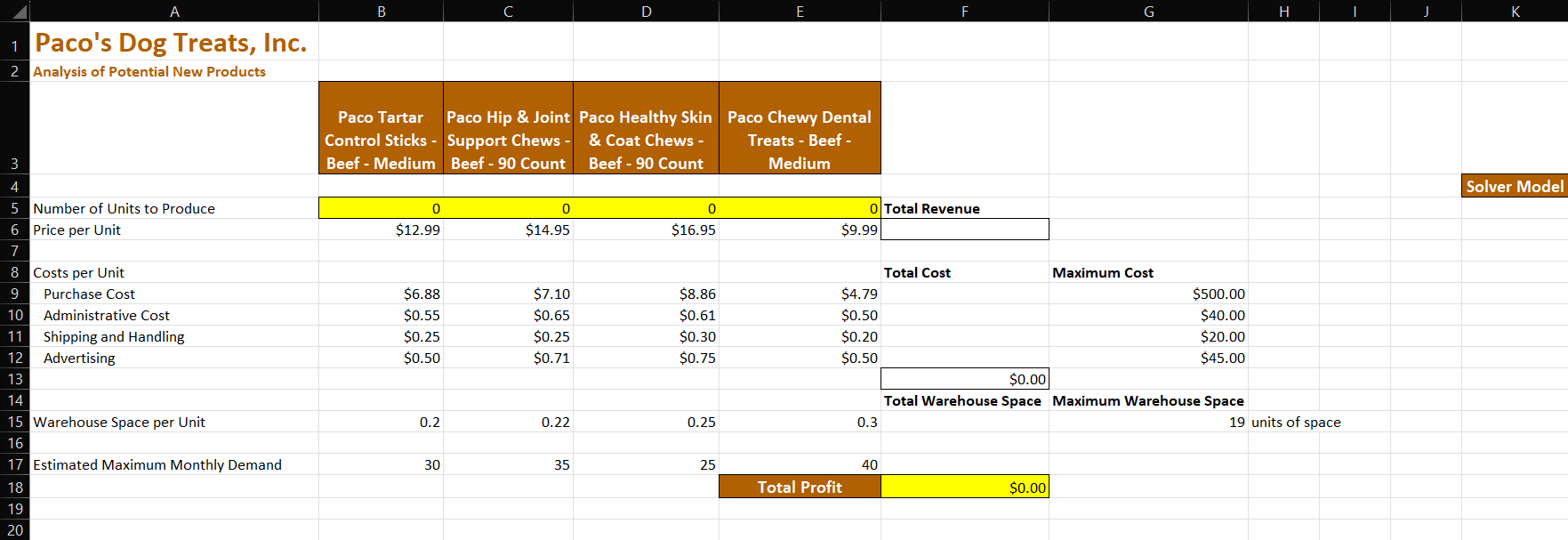The height and width of the screenshot is (540, 1568).
Task: Select row 18 header
Action: 15,487
